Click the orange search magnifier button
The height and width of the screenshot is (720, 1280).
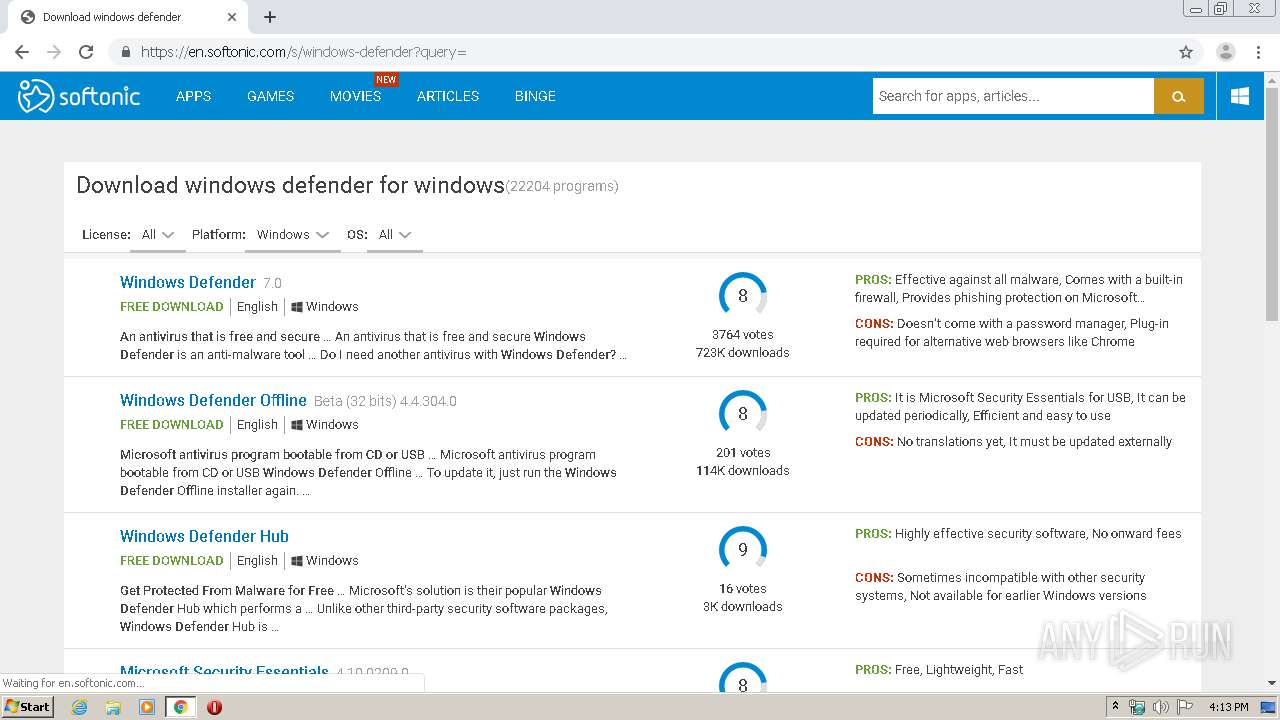[1178, 96]
